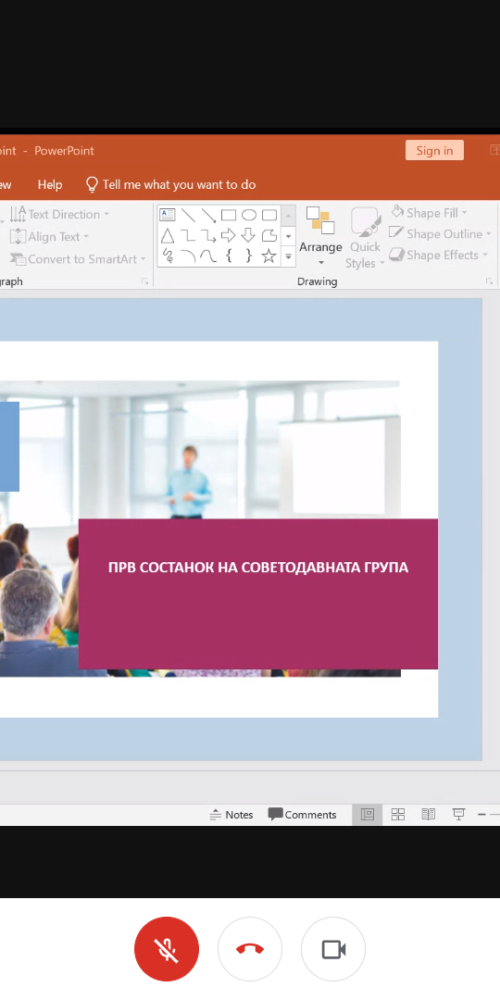The image size is (500, 1000).
Task: Select the Text Box shape icon
Action: point(167,215)
